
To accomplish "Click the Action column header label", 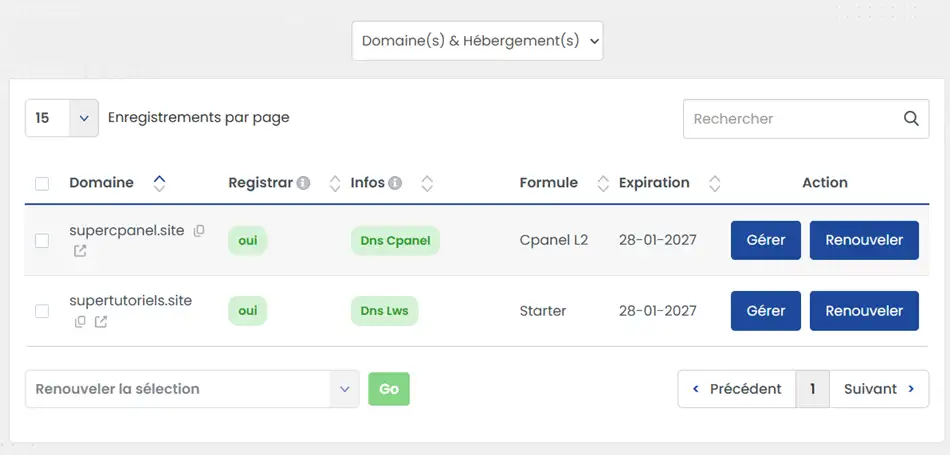I will coord(825,182).
